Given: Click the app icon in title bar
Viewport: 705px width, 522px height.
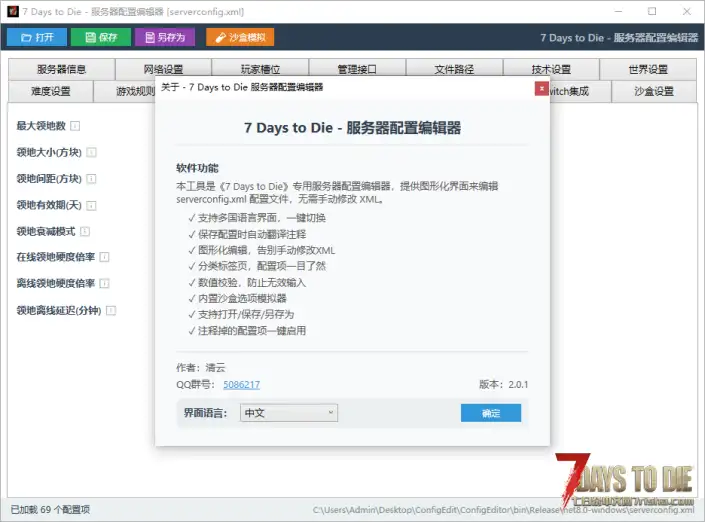Looking at the screenshot, I should coord(13,11).
